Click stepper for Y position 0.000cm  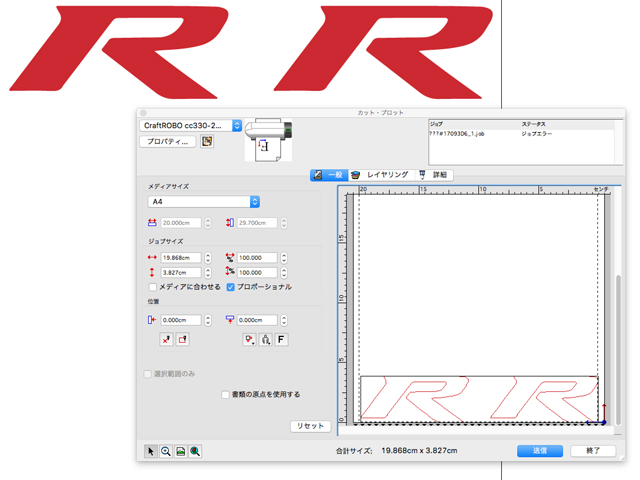[284, 320]
